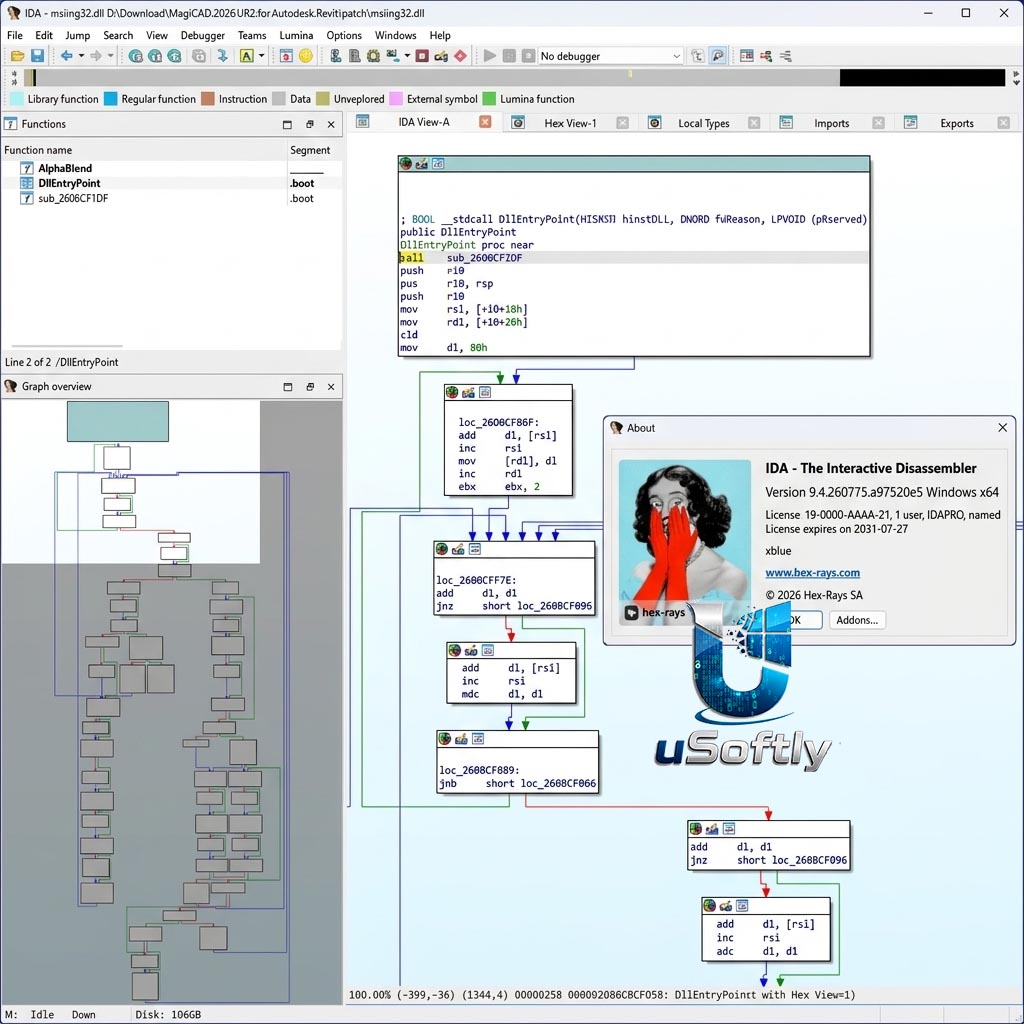This screenshot has width=1024, height=1024.
Task: Expand the dropdown beside text search icon
Action: (261, 56)
